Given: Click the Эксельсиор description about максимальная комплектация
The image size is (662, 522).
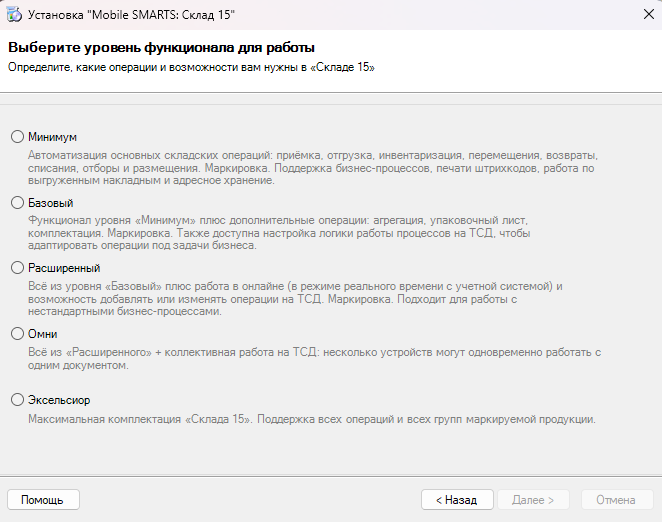Looking at the screenshot, I should [x=312, y=419].
